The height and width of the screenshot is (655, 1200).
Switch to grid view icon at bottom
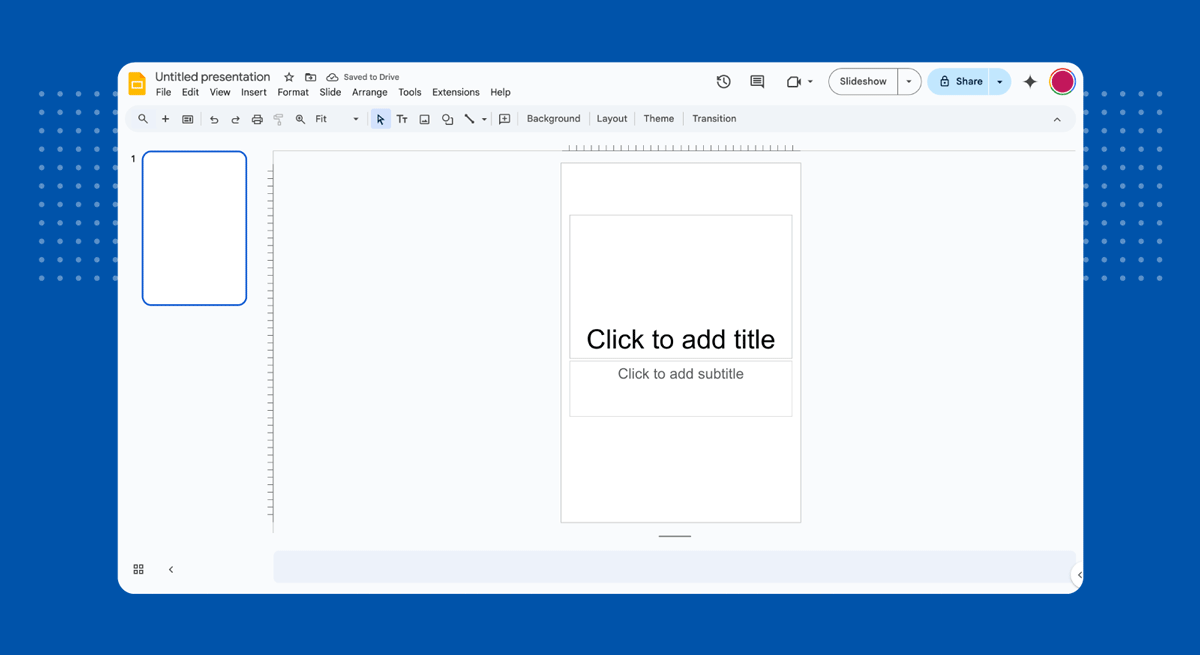[x=138, y=569]
